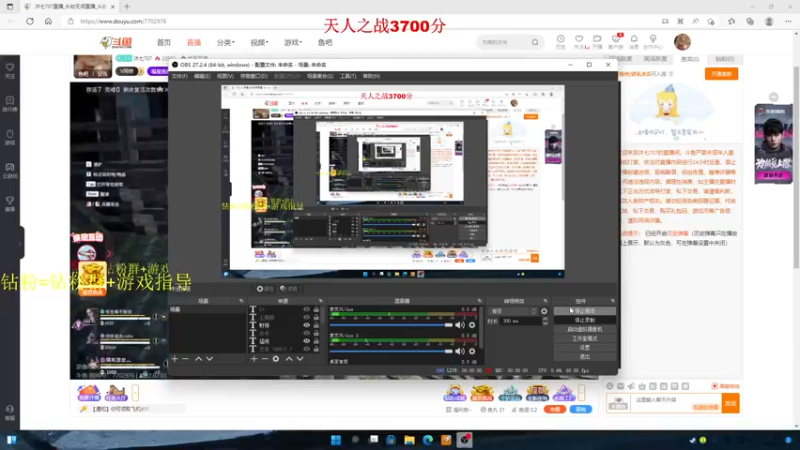Viewport: 800px width, 450px height.
Task: Toggle visibility eye of the second text source
Action: point(306,317)
